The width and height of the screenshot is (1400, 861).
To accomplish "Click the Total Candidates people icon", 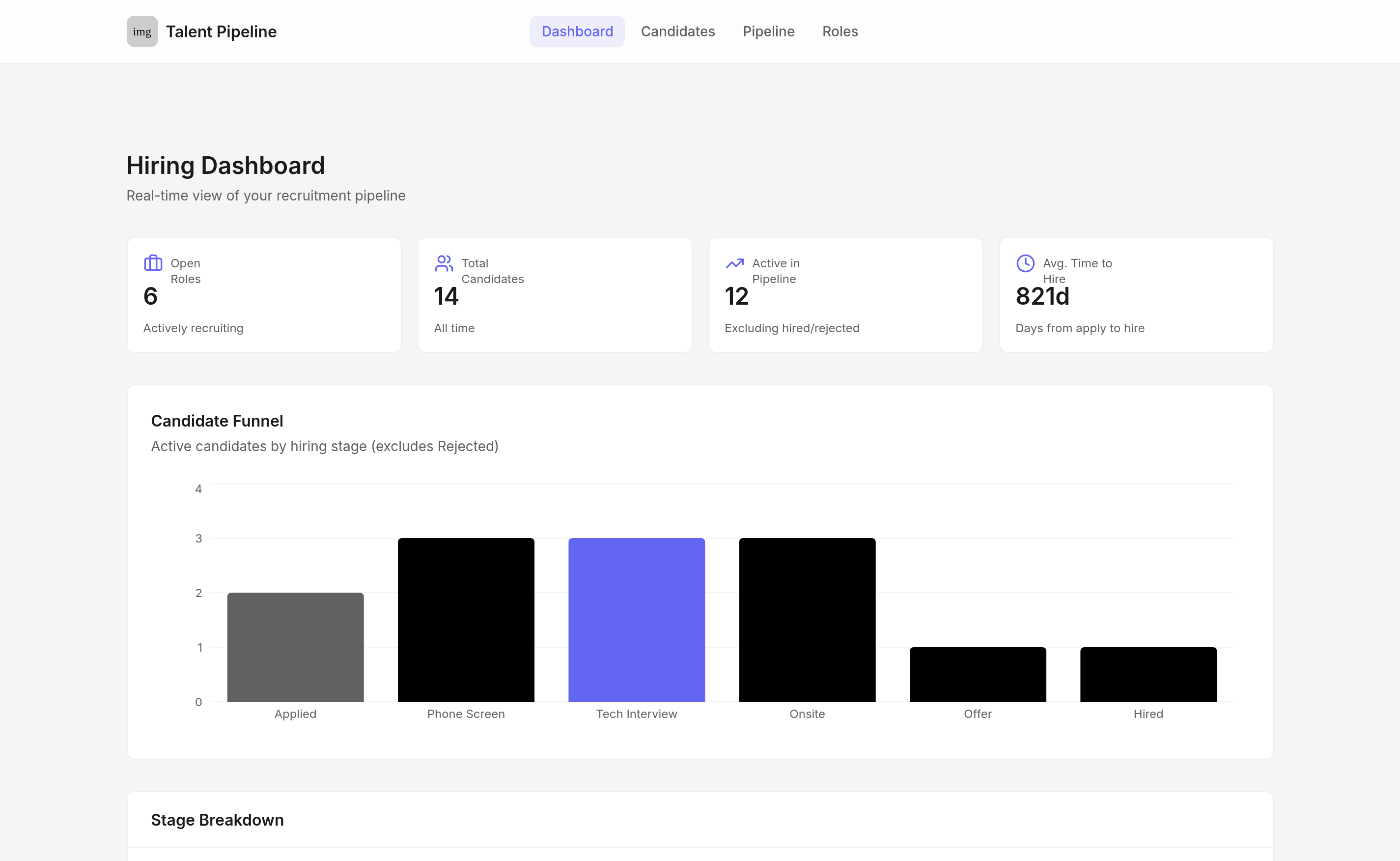I will 444,263.
